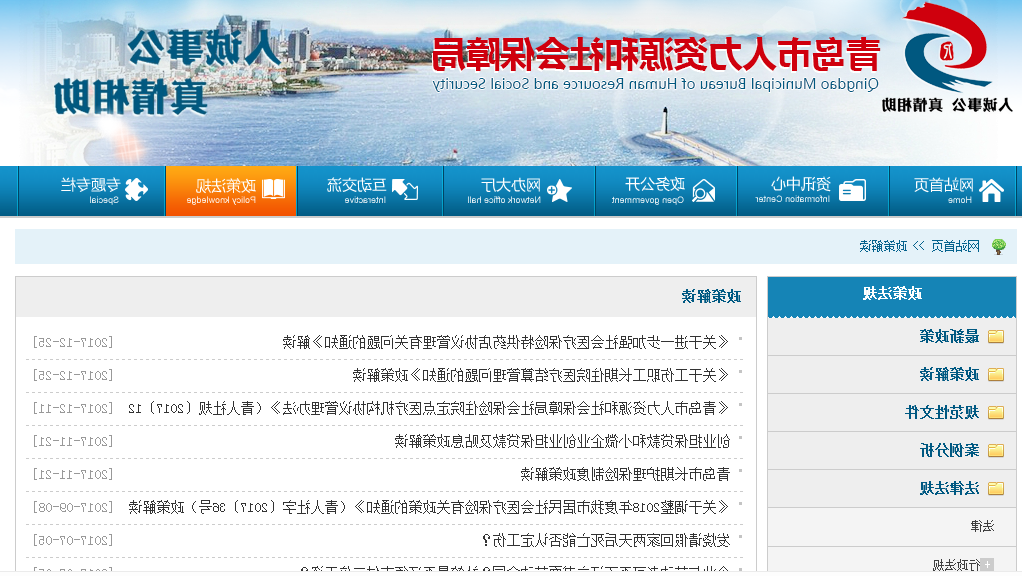Expand the 行政法规 plus toggle
The width and height of the screenshot is (1022, 576).
tap(988, 564)
